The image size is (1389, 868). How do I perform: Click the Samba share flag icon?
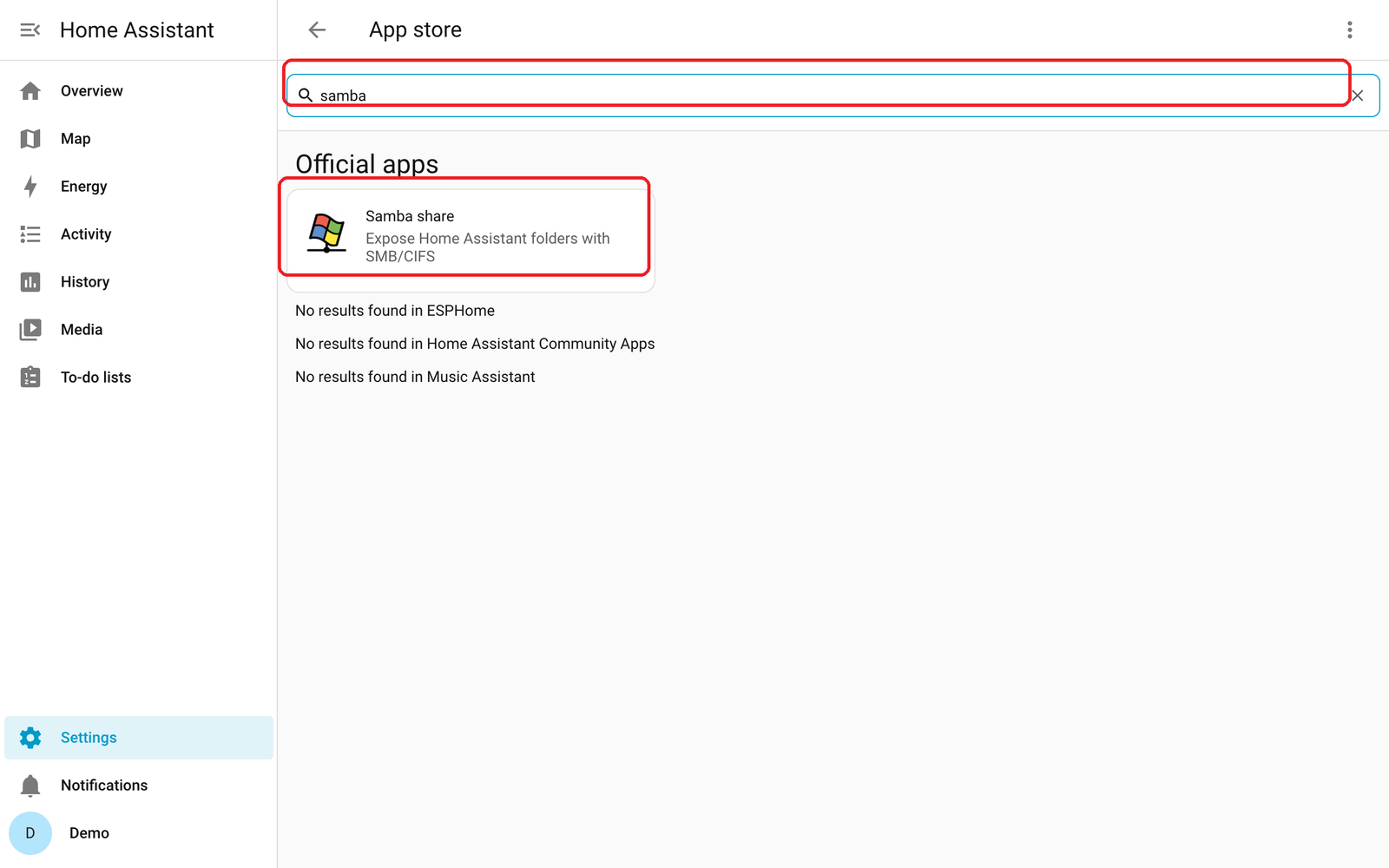point(327,233)
